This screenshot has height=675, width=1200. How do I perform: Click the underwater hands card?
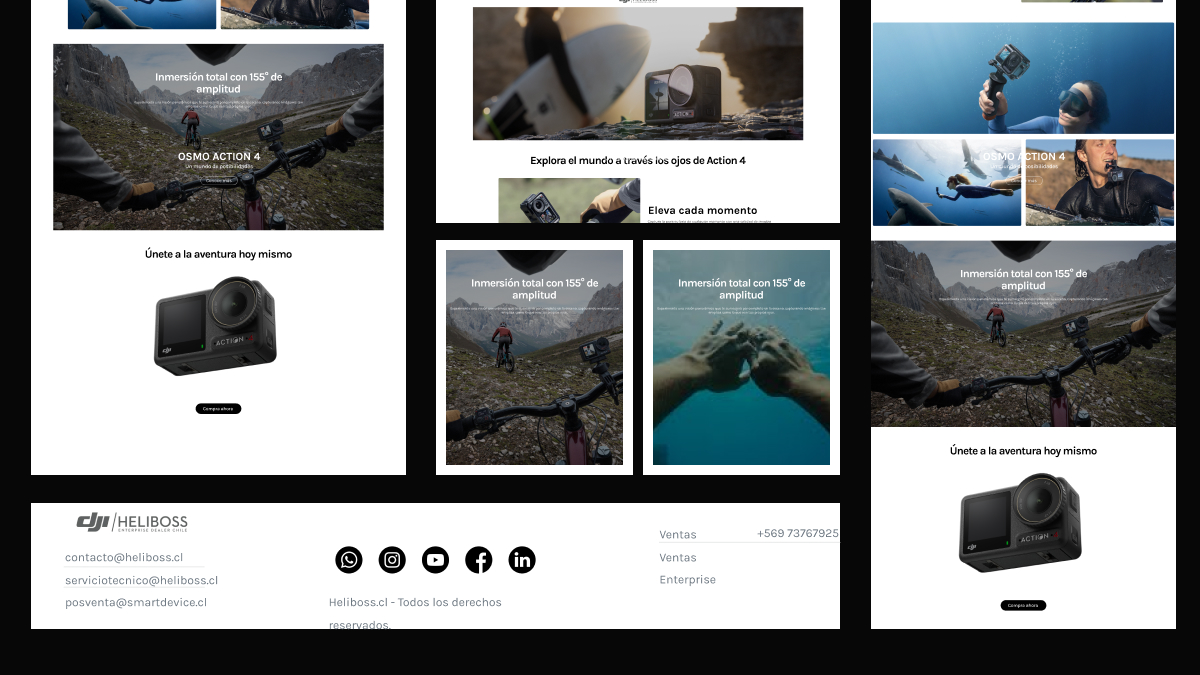(741, 357)
